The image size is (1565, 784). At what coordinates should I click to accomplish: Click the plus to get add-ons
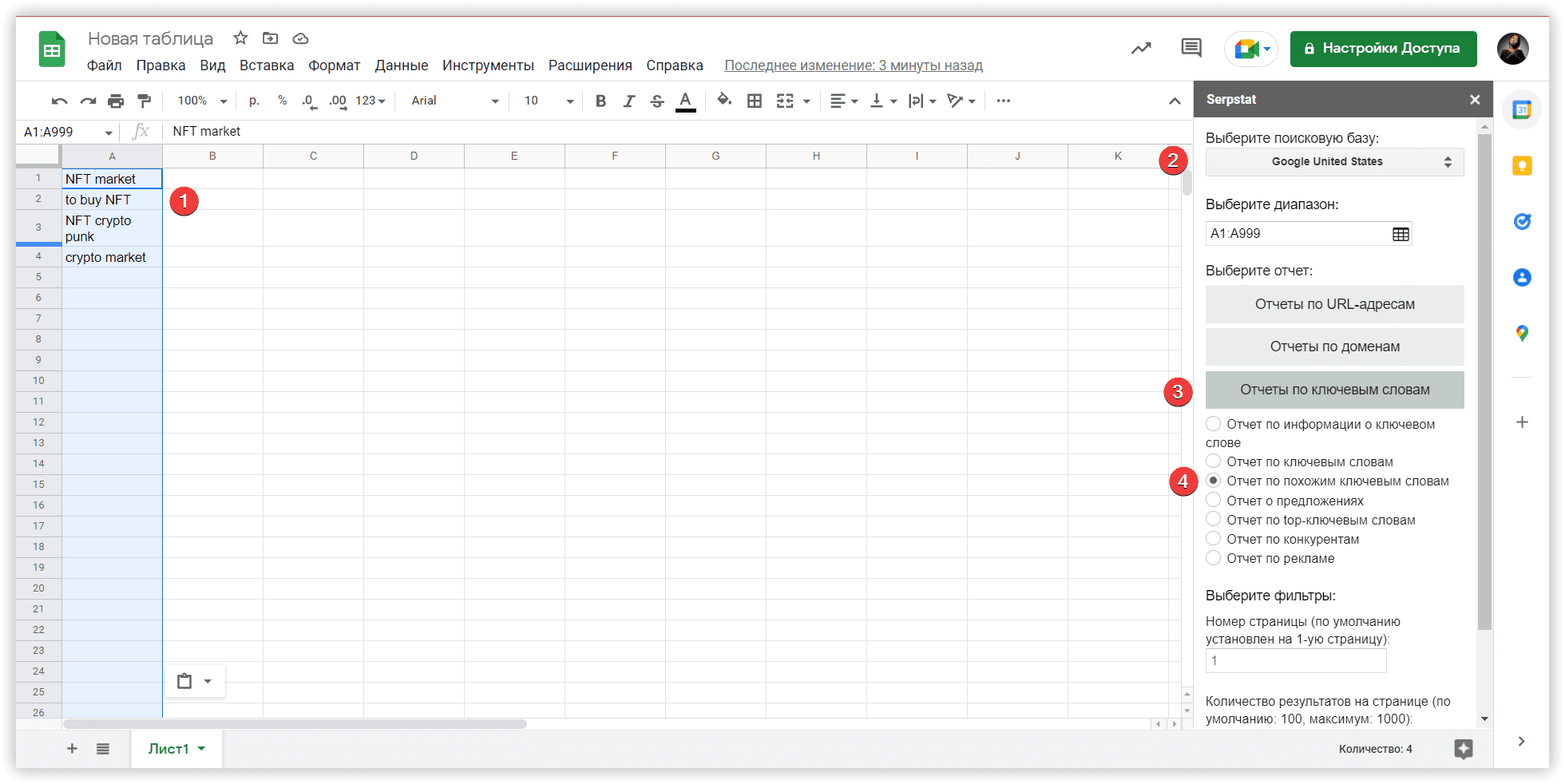[x=1522, y=422]
